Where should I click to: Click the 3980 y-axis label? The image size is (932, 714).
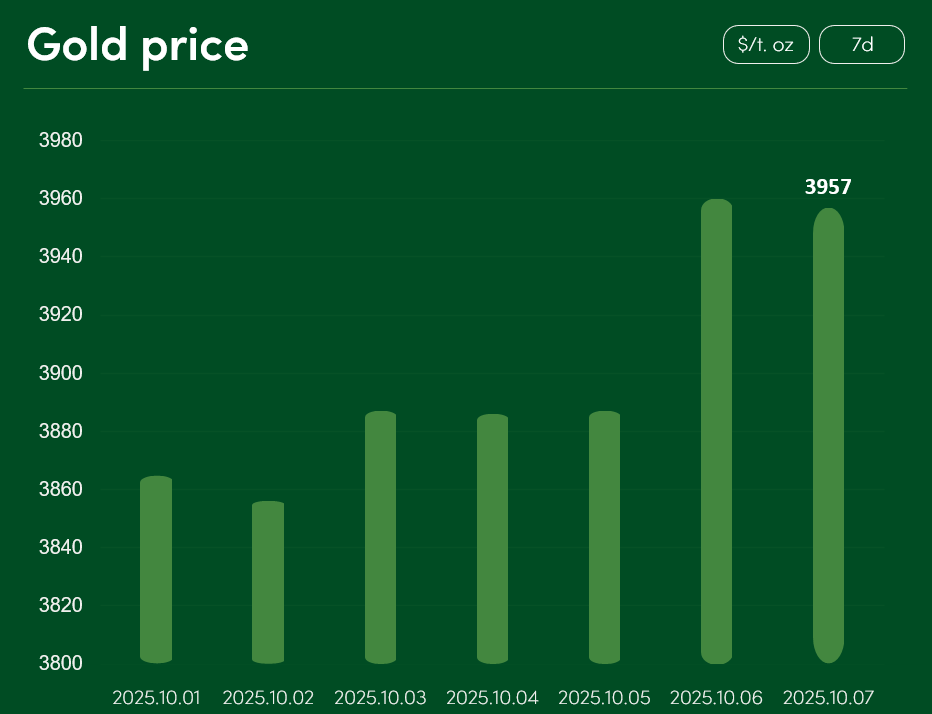pos(60,141)
